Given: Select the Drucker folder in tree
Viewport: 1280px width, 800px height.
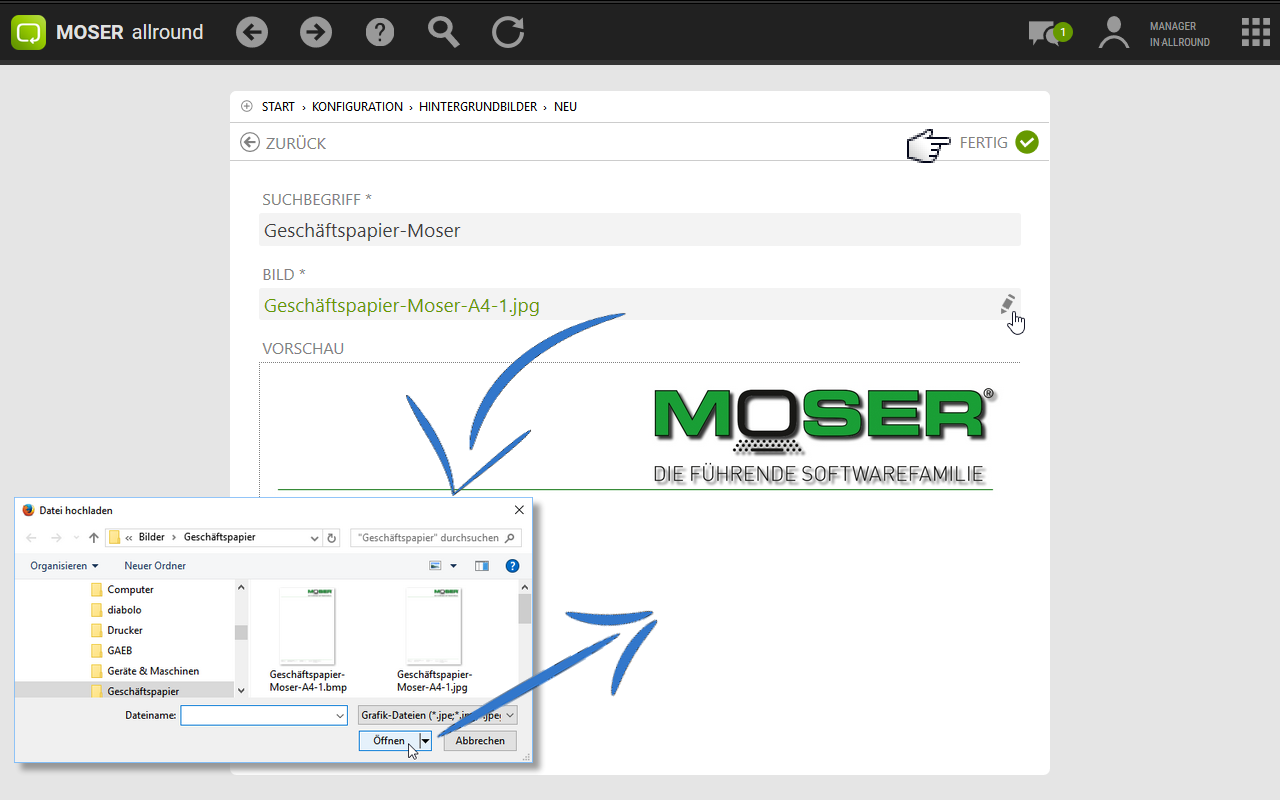Looking at the screenshot, I should 124,630.
